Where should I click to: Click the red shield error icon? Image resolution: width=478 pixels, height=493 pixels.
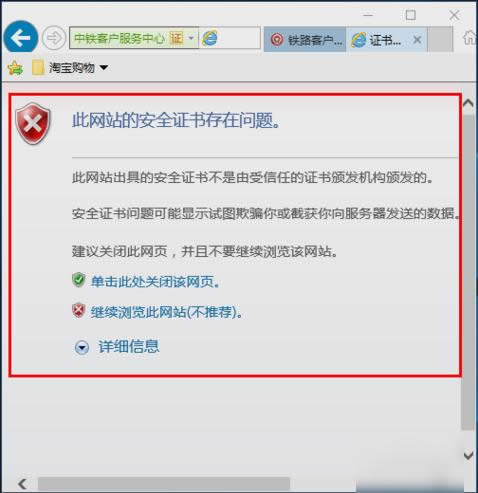point(33,123)
